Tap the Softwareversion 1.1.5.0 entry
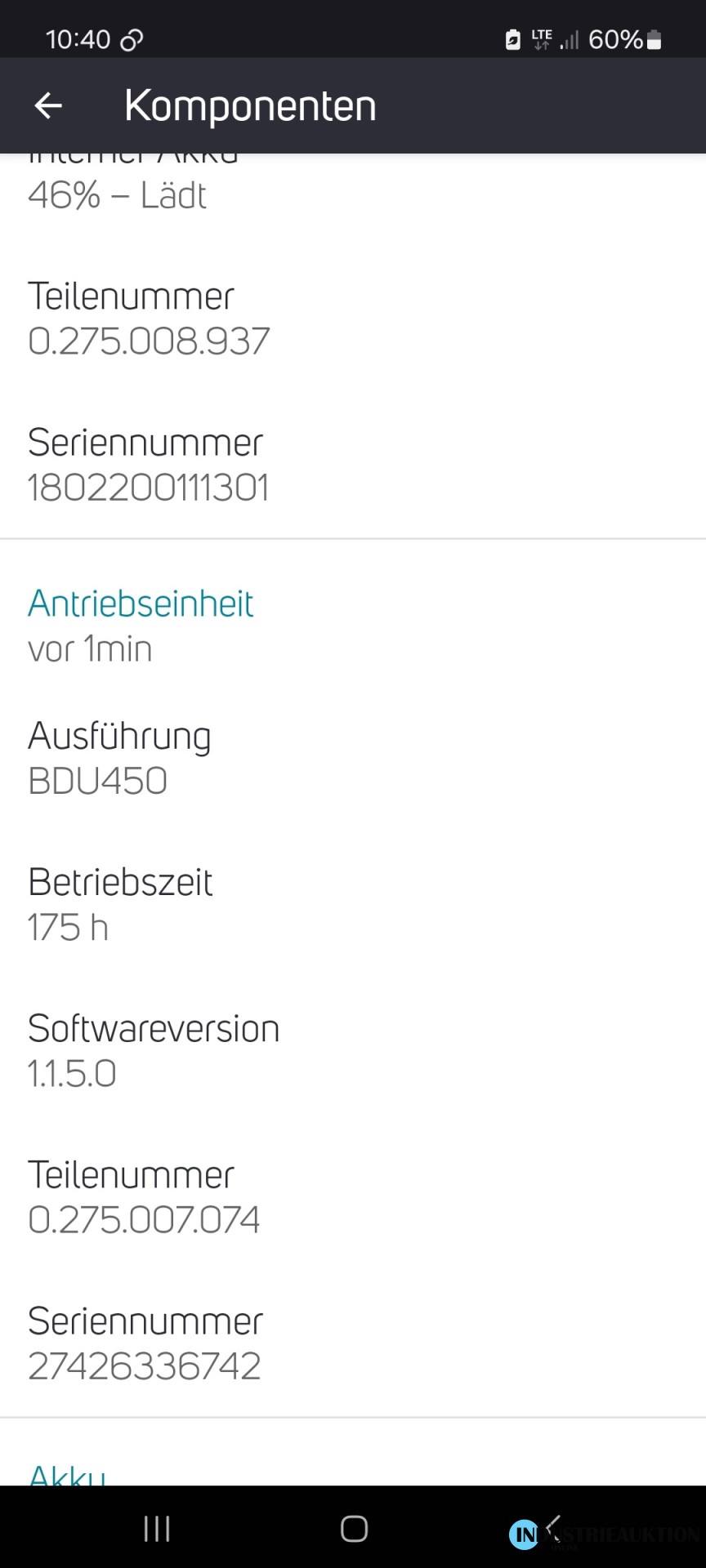The width and height of the screenshot is (706, 1568). click(x=154, y=1050)
